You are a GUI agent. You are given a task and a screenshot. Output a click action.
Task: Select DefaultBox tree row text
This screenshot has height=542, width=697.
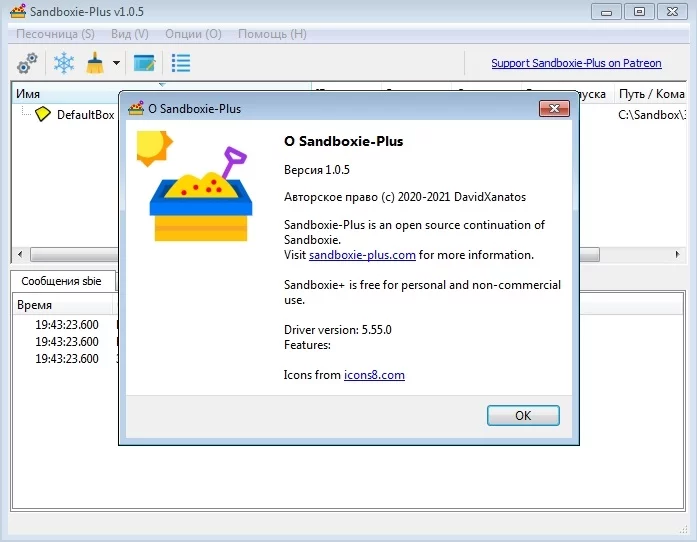(85, 115)
